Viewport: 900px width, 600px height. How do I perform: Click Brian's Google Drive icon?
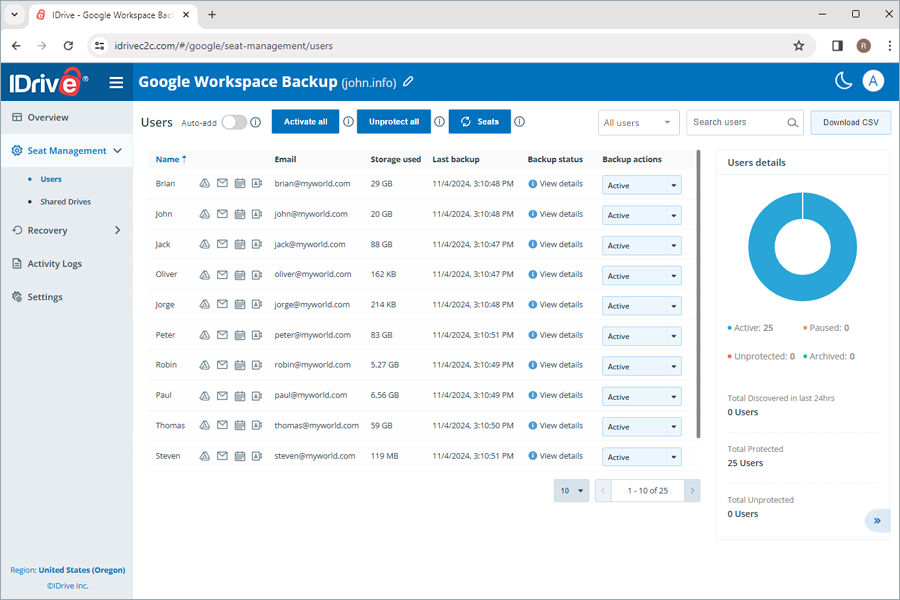(x=204, y=184)
